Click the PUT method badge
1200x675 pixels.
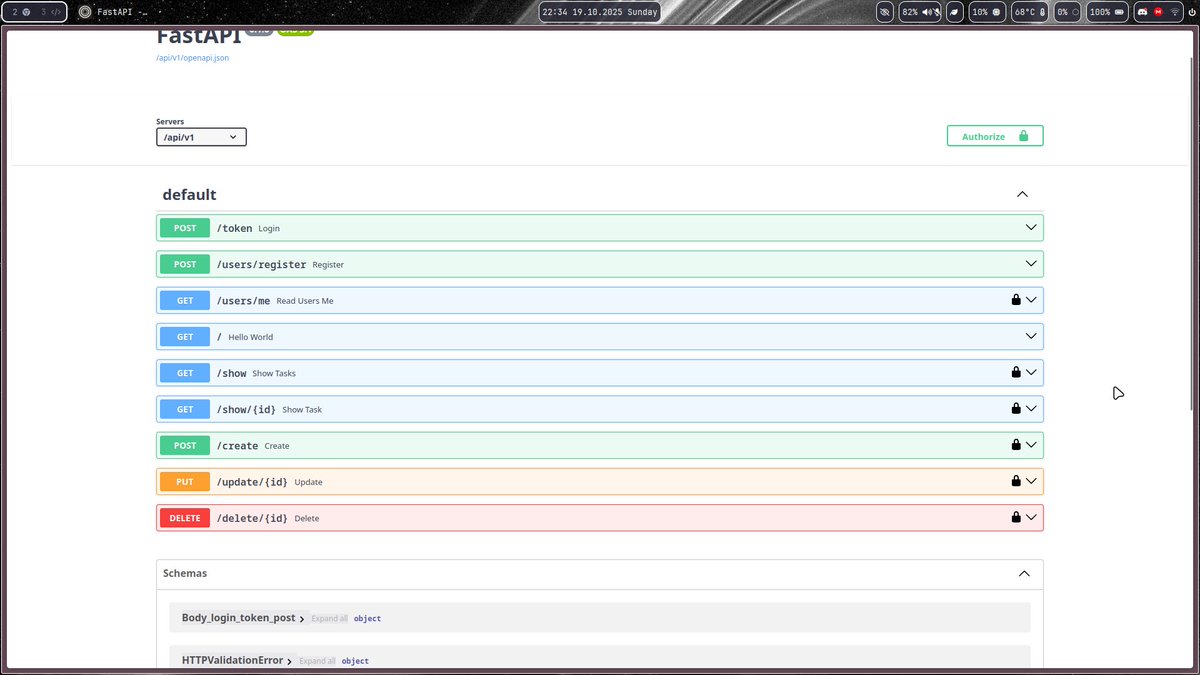pyautogui.click(x=185, y=482)
